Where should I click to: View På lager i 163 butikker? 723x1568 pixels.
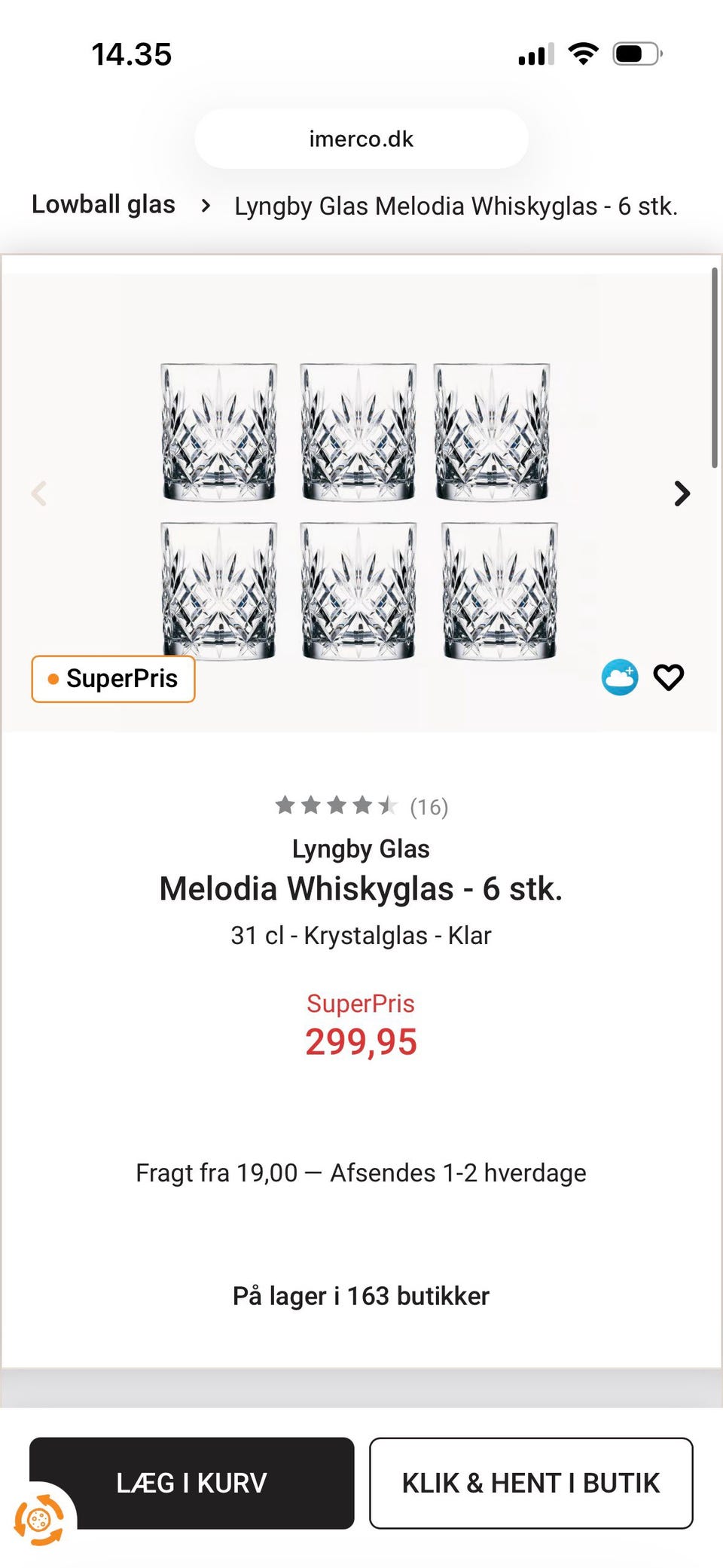[x=361, y=1296]
